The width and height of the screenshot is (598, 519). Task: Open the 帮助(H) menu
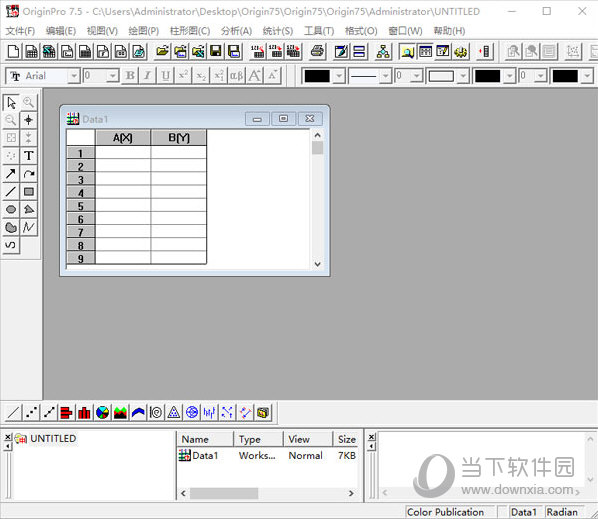(449, 31)
